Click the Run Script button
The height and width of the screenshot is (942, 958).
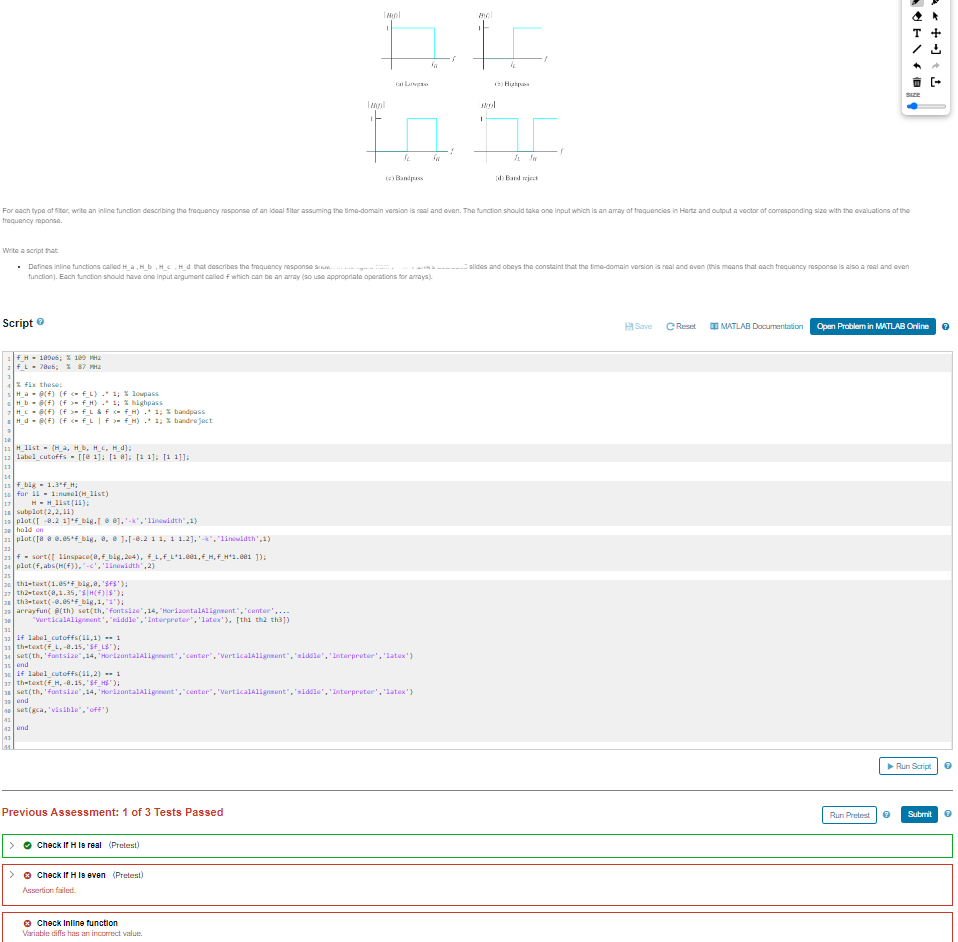(908, 765)
